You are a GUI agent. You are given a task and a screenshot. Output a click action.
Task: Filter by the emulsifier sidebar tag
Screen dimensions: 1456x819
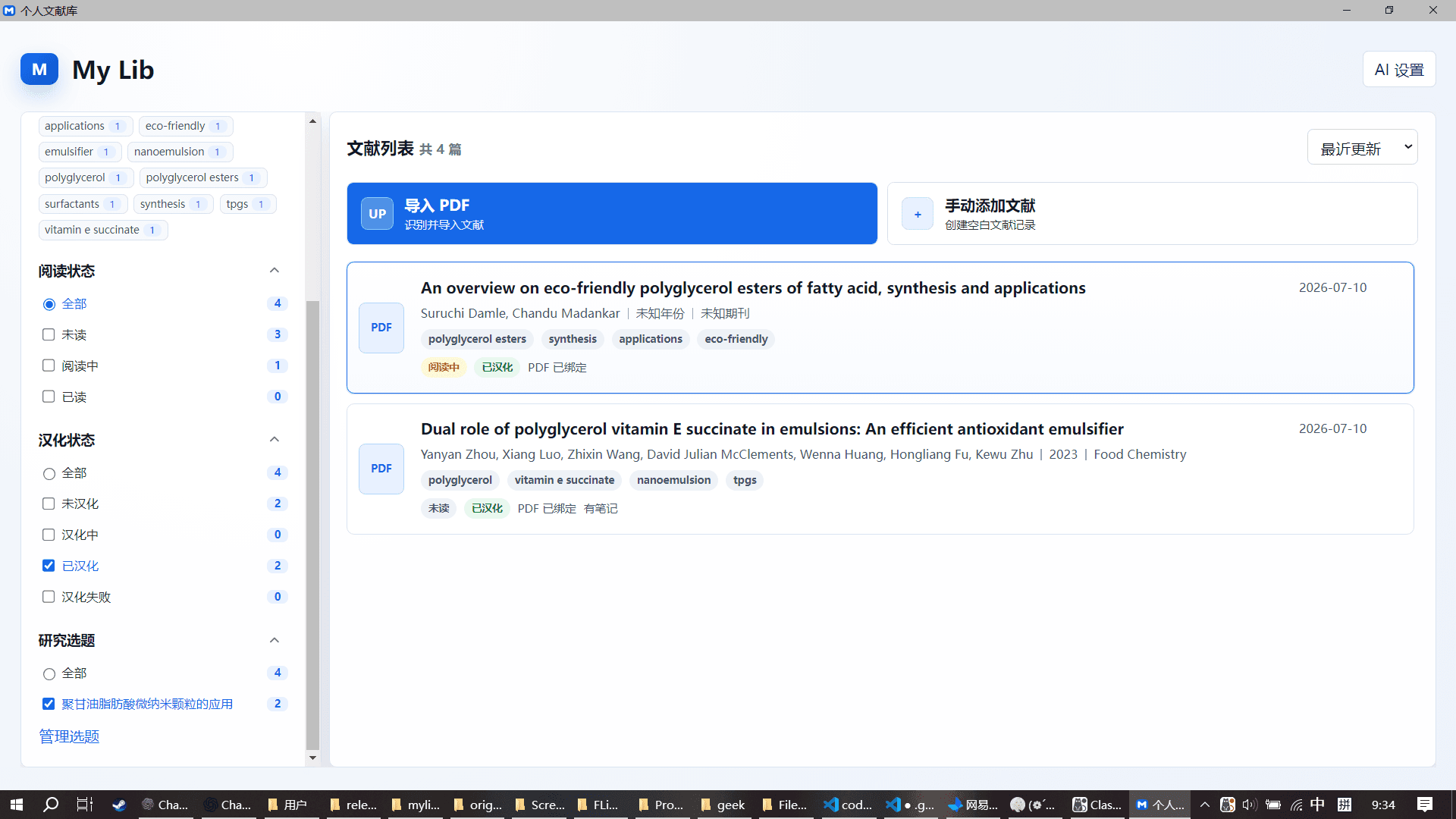(x=80, y=152)
